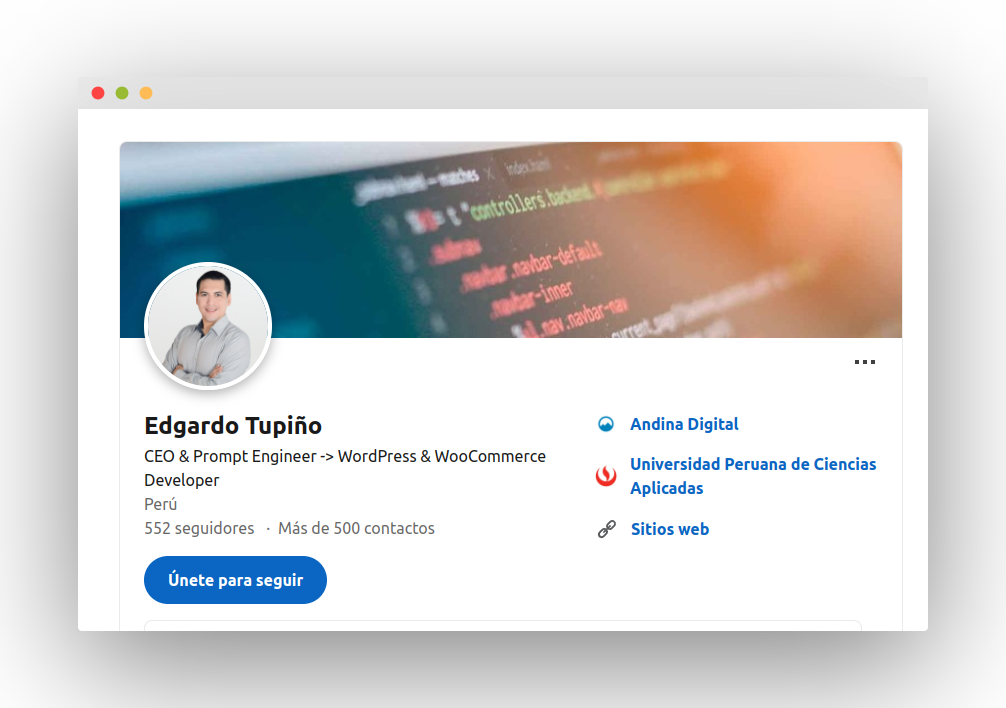Viewport: 1006px width, 708px height.
Task: Click the CEO & Prompt Engineer headline
Action: coord(345,468)
